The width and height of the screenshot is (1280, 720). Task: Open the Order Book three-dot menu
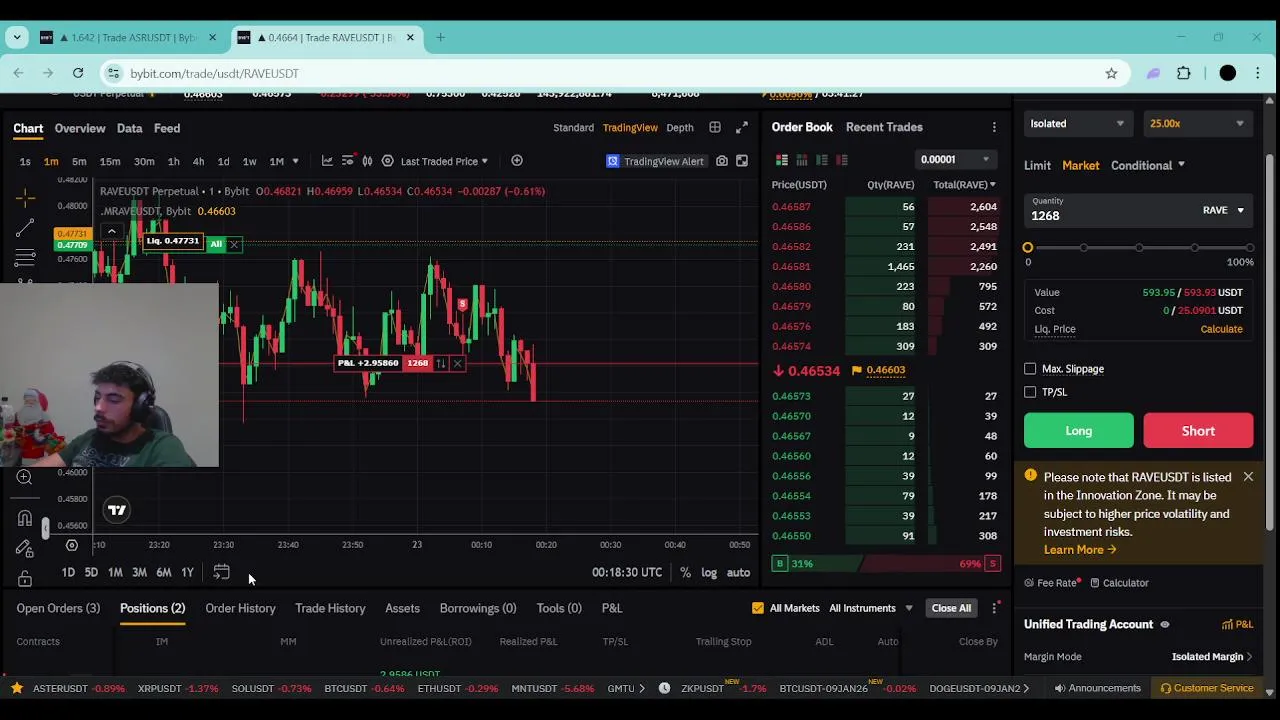994,128
